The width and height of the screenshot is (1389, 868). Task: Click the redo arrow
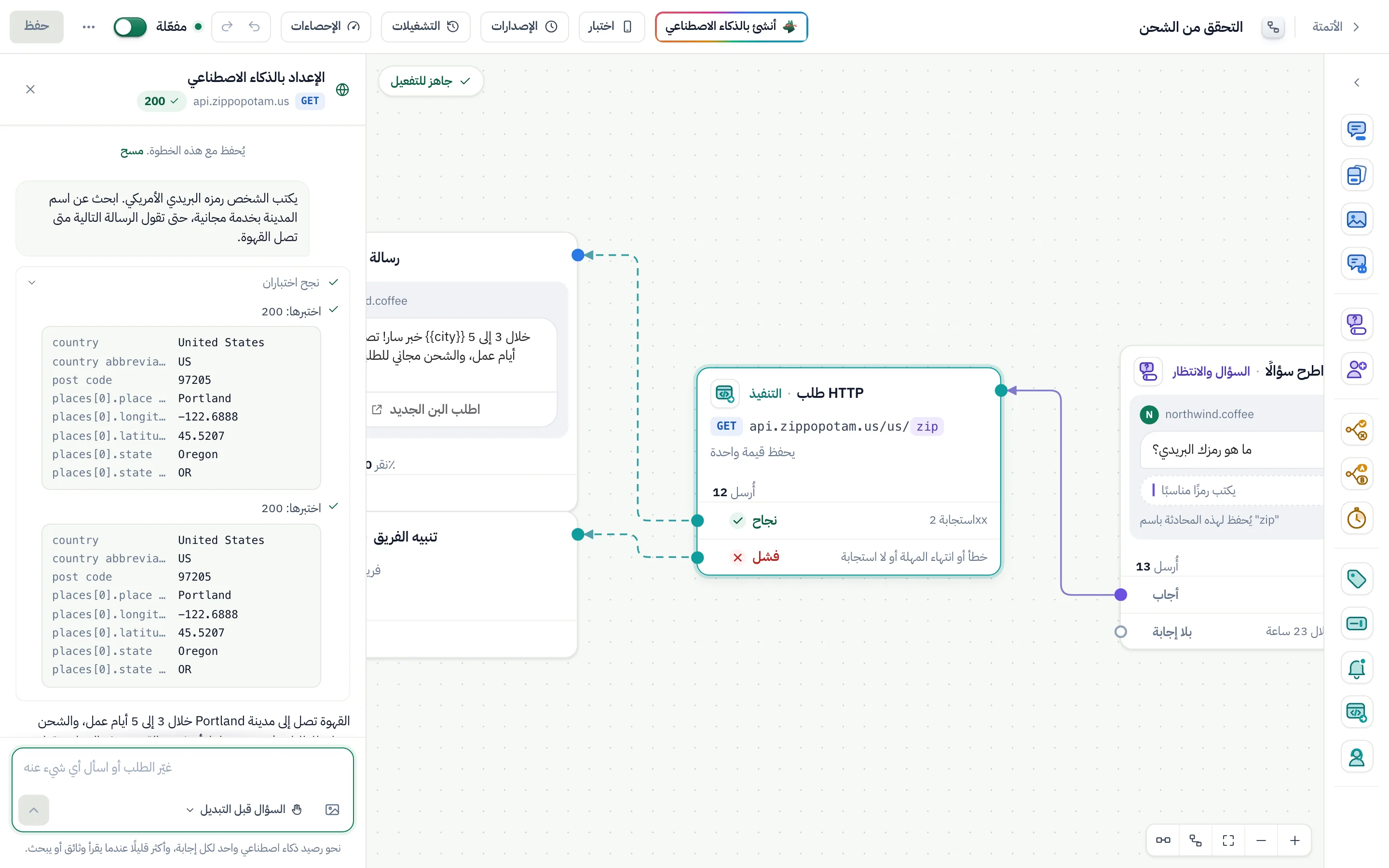click(x=227, y=27)
